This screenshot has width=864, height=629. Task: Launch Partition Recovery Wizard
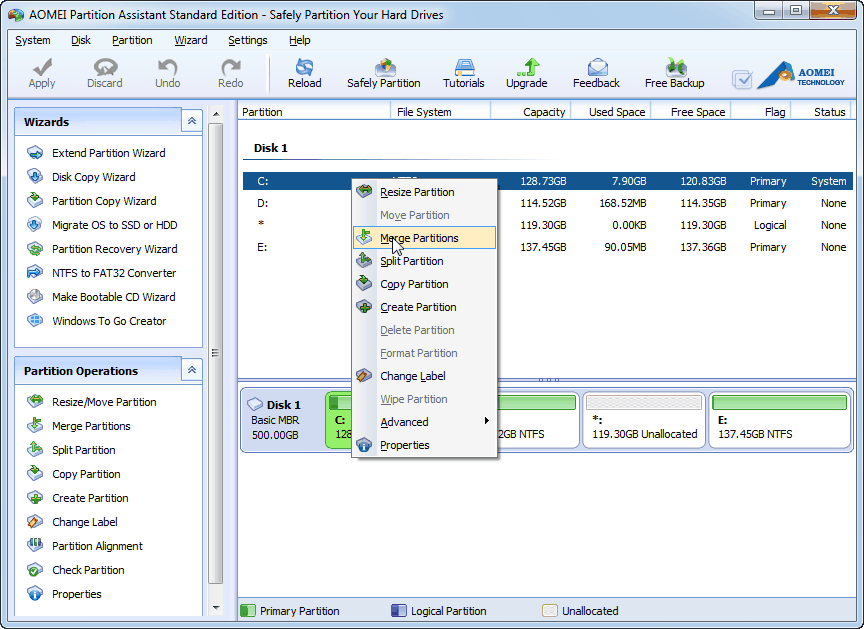point(102,249)
